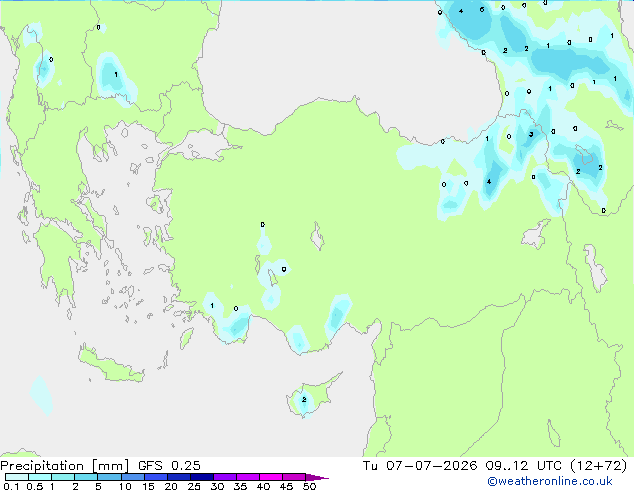The height and width of the screenshot is (490, 634).
Task: Click the 'Precipitation [mm]' title text
Action: [65, 466]
